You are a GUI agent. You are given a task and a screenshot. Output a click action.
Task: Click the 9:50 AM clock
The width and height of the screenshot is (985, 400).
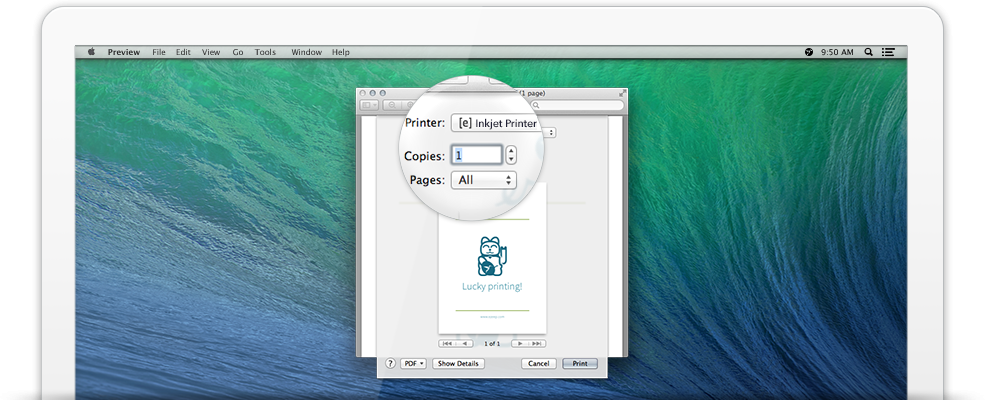pos(837,52)
